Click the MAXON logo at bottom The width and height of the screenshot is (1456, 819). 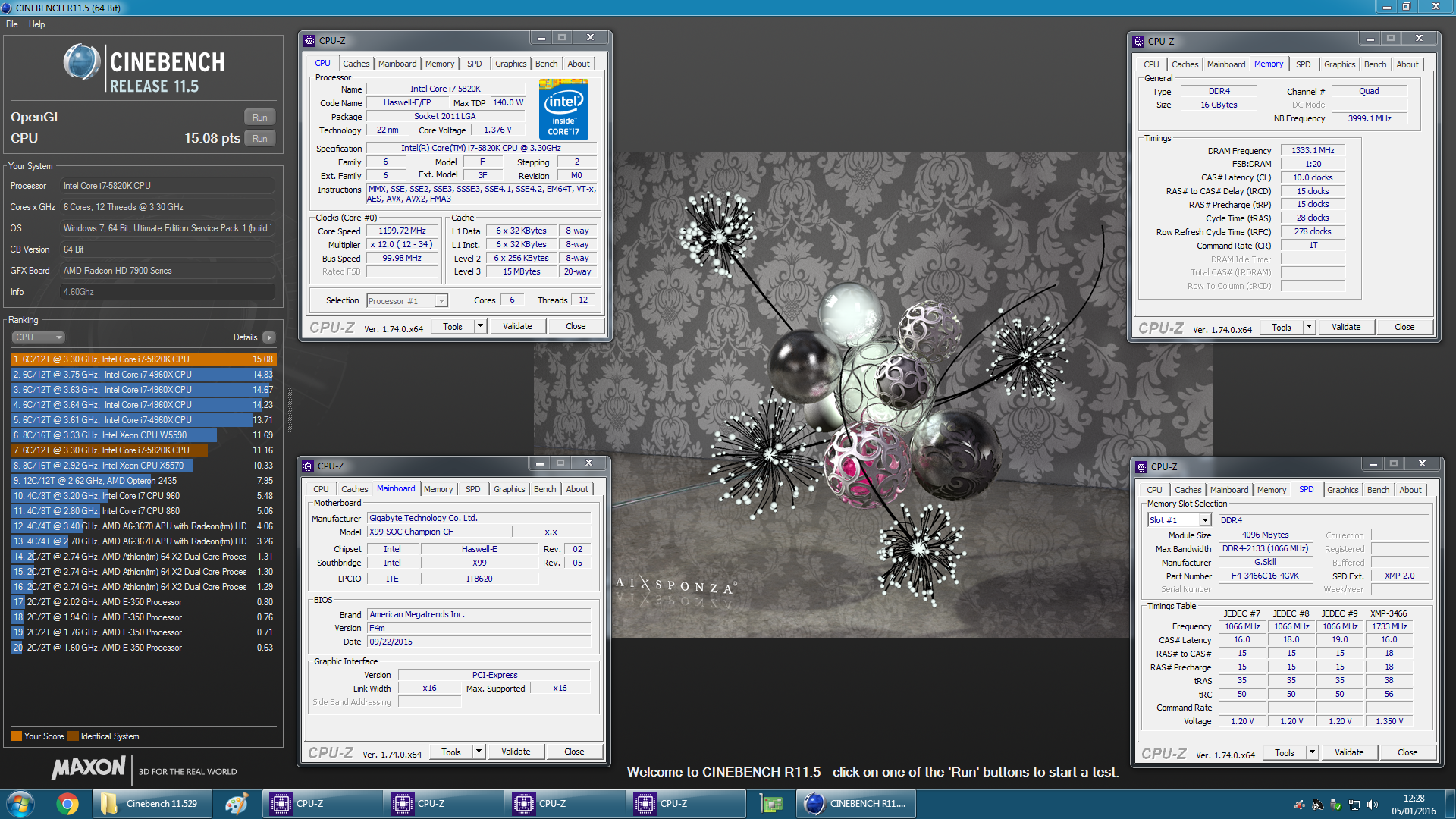tap(89, 767)
